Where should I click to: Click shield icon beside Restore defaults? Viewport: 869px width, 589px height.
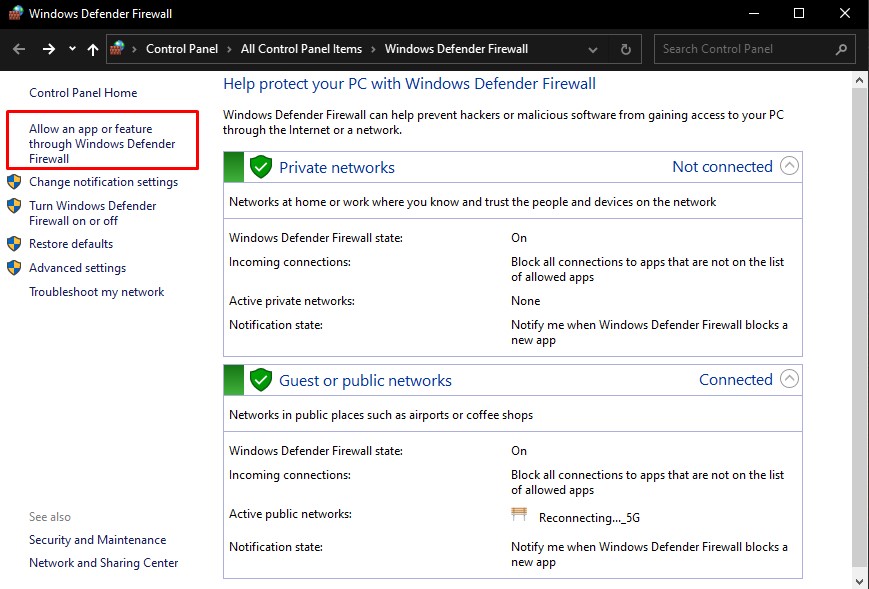click(x=14, y=244)
